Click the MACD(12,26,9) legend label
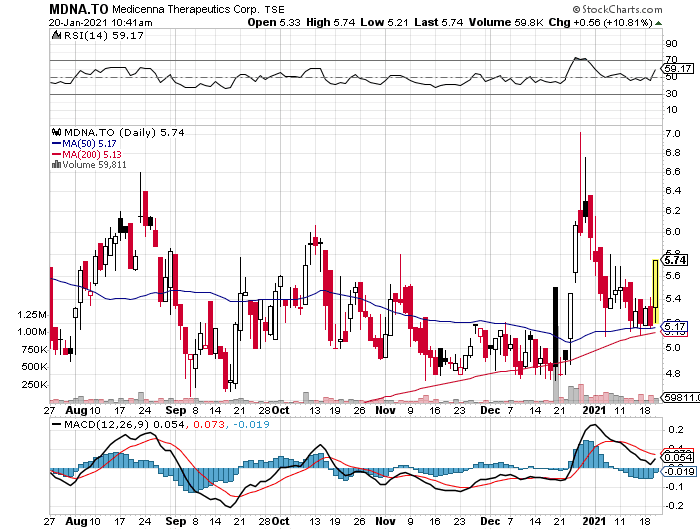Image resolution: width=700 pixels, height=530 pixels. point(108,424)
